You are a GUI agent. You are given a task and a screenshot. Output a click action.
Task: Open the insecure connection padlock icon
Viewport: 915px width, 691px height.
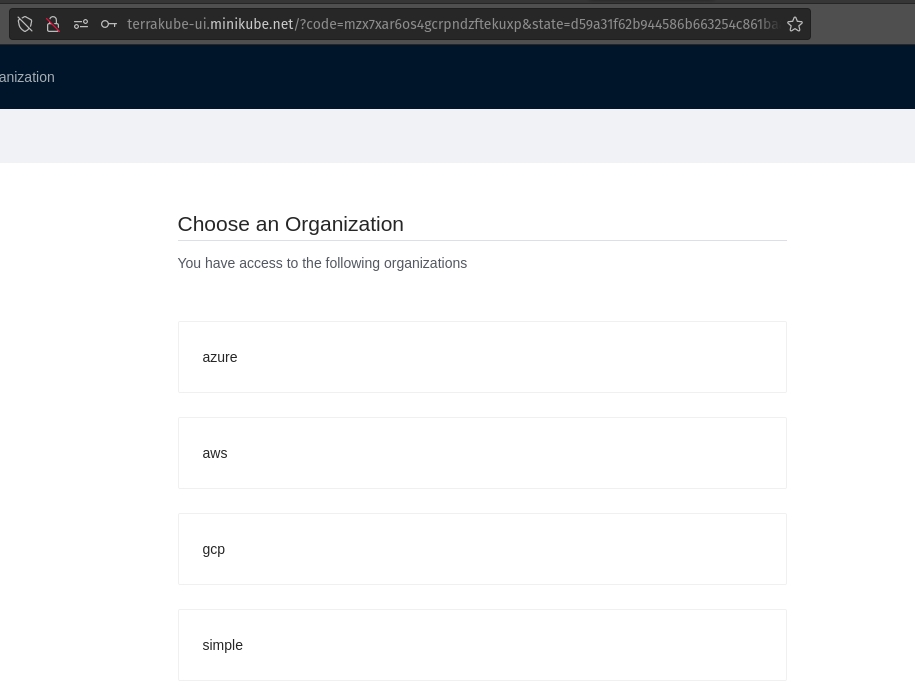(53, 24)
